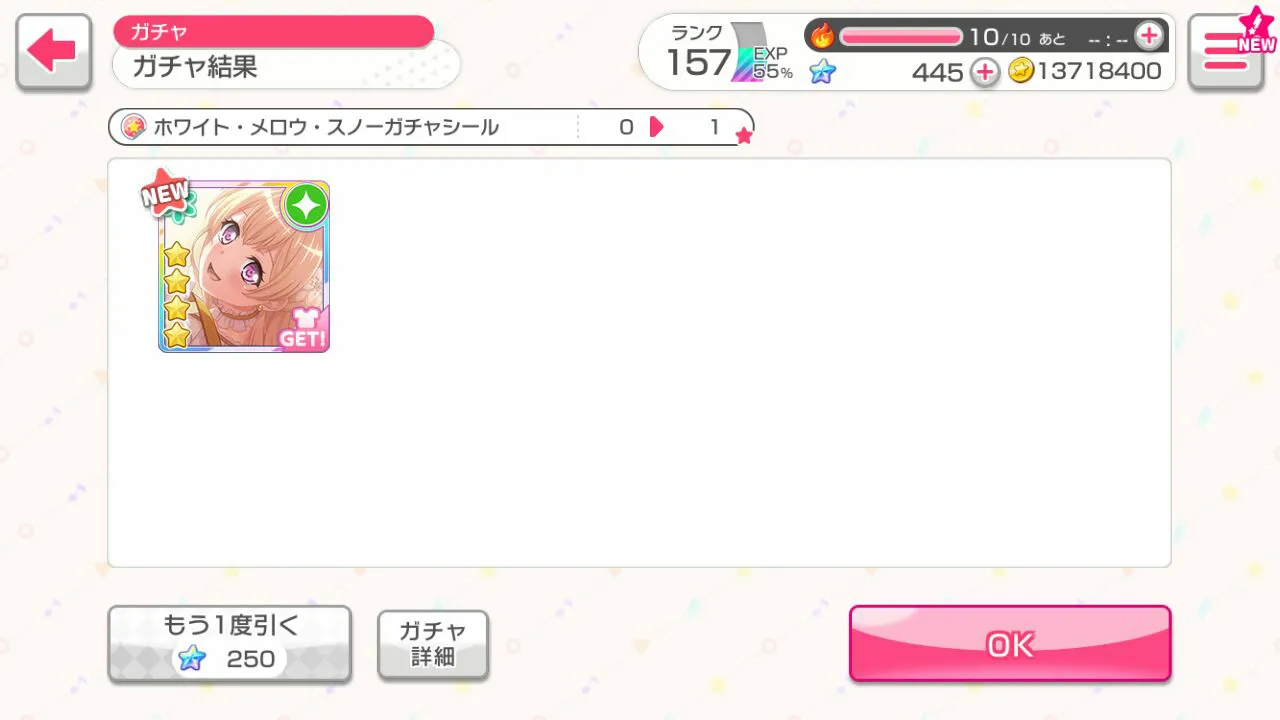Tap the pink back arrow button
Screen dimensions: 1280x720
54,52
